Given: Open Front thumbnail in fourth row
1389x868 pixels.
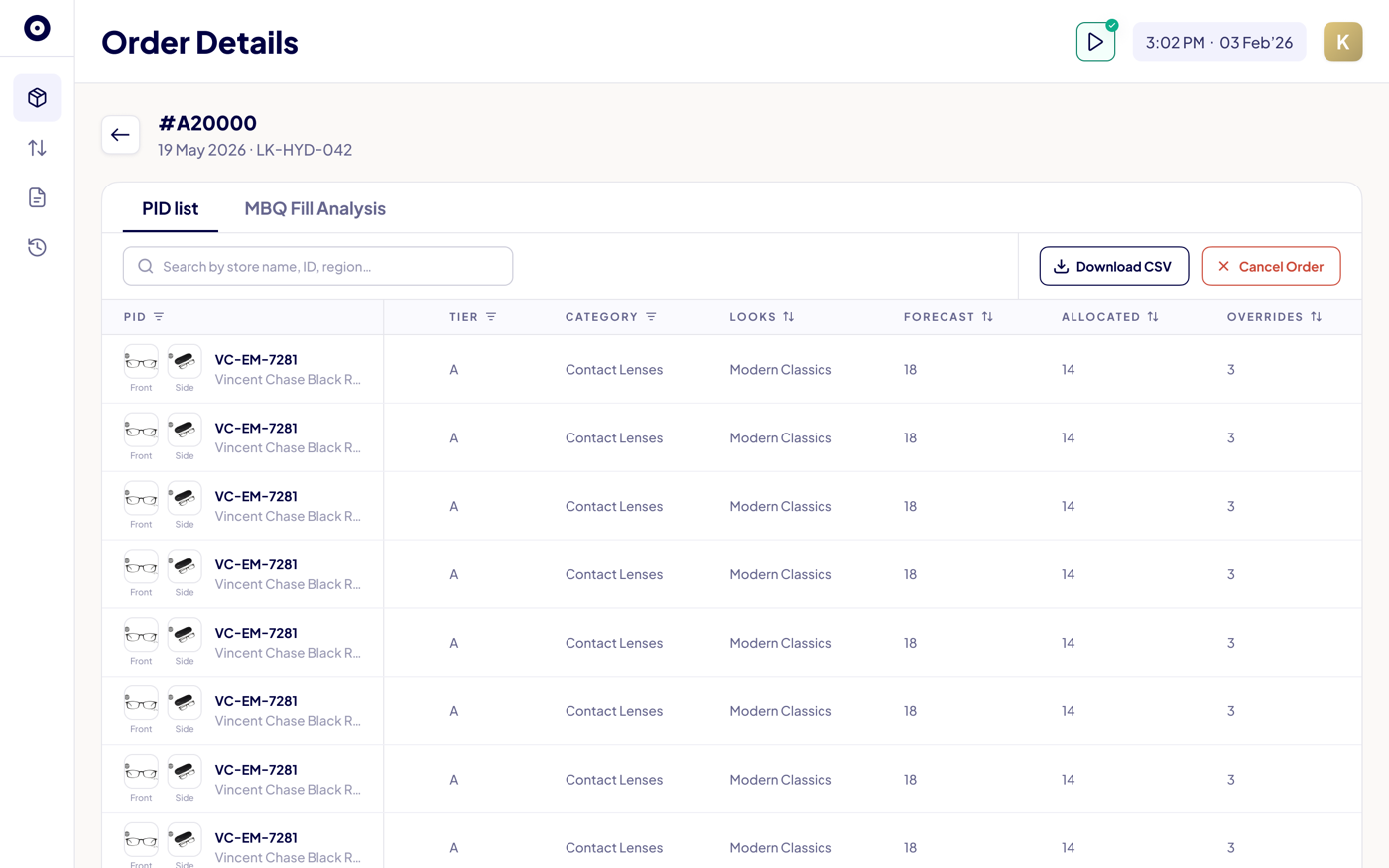Looking at the screenshot, I should pyautogui.click(x=141, y=567).
